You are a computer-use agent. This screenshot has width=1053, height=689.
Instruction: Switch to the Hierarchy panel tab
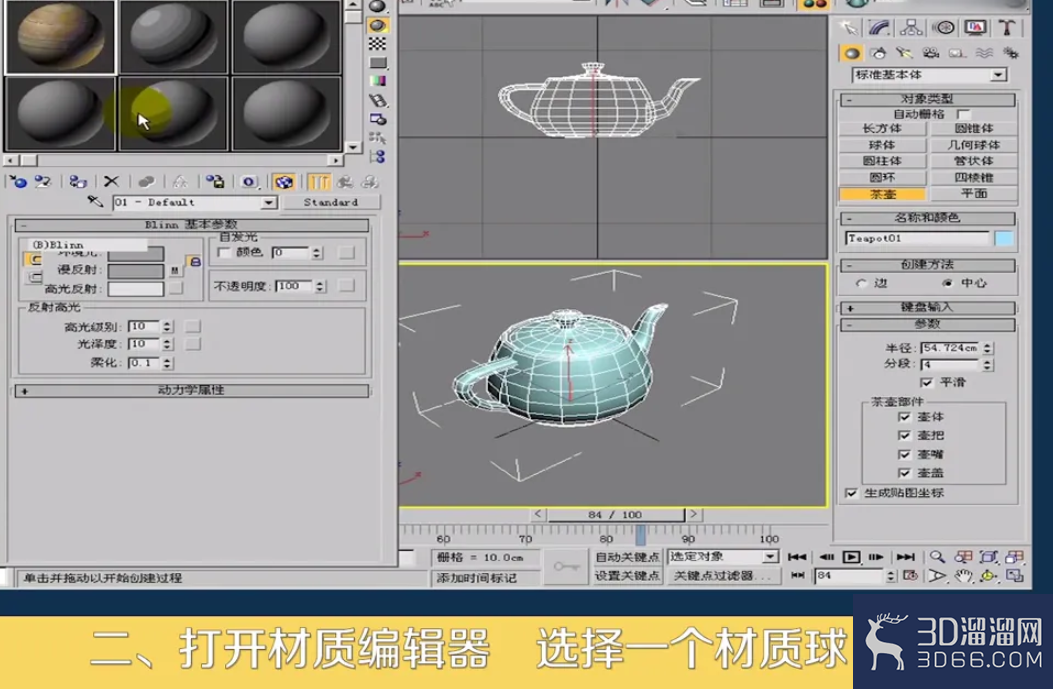point(911,28)
